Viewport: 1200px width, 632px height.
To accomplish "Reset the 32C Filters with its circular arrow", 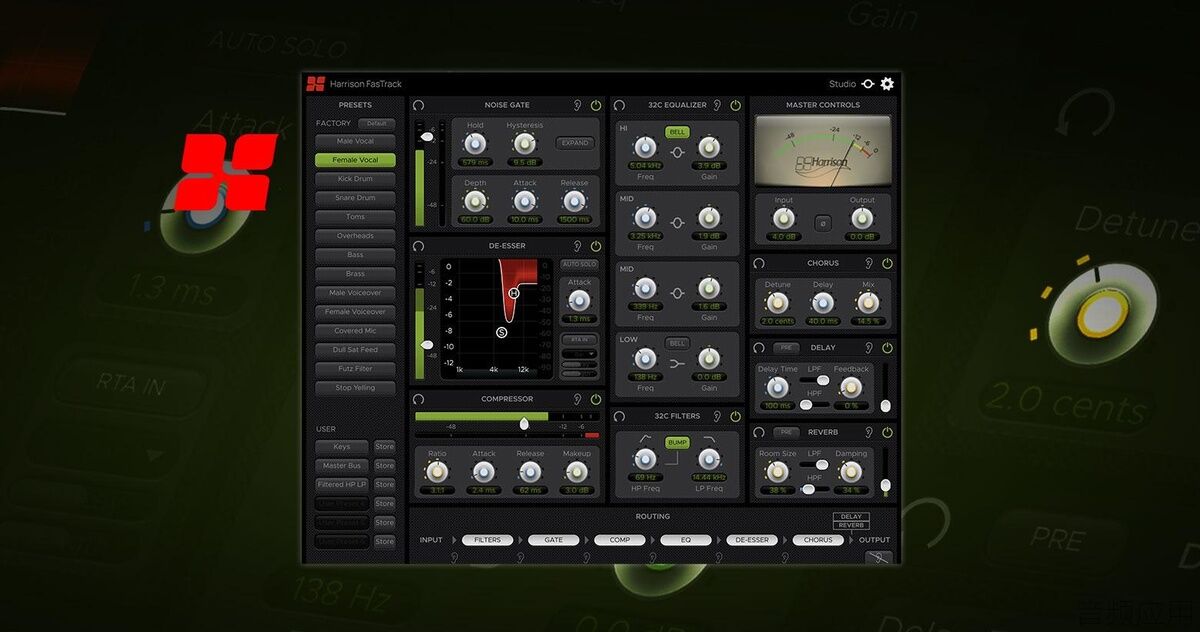I will click(x=620, y=416).
